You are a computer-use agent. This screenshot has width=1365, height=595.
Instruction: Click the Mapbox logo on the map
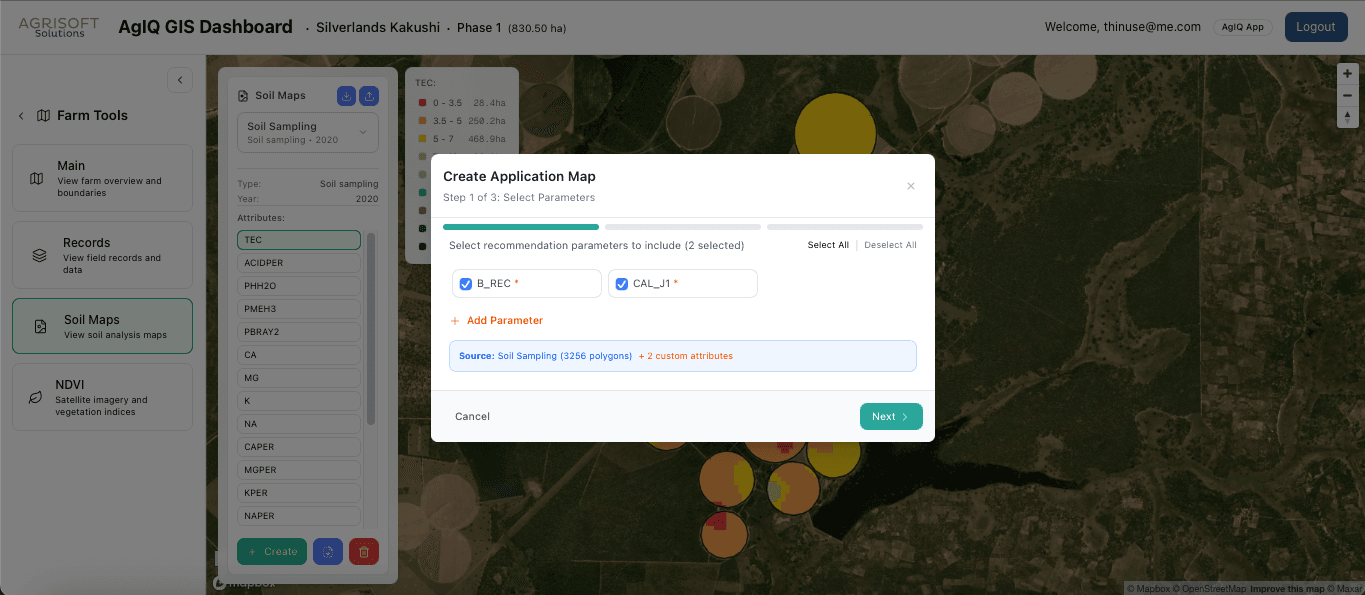pyautogui.click(x=243, y=581)
